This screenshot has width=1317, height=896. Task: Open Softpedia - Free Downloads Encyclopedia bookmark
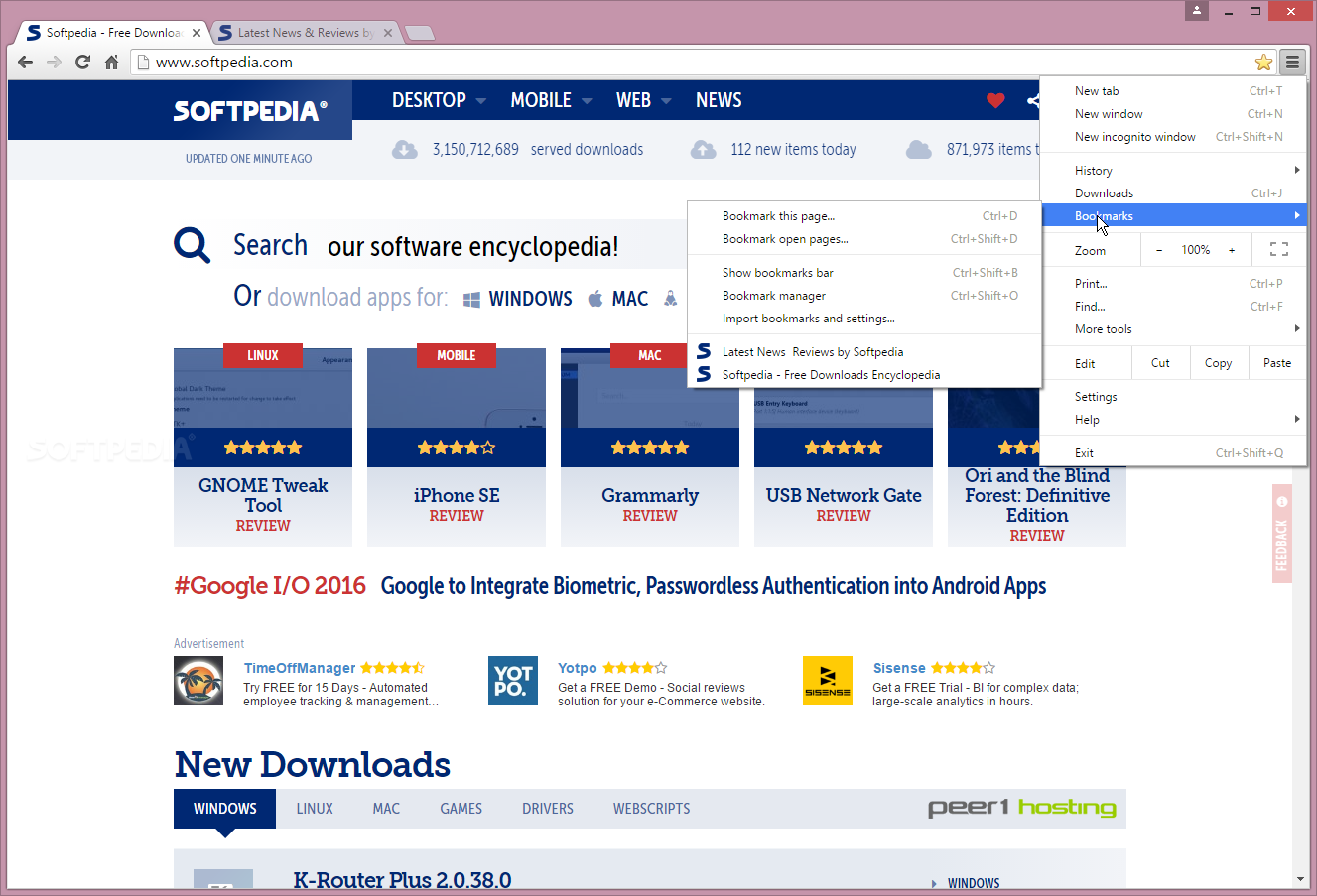(864, 375)
